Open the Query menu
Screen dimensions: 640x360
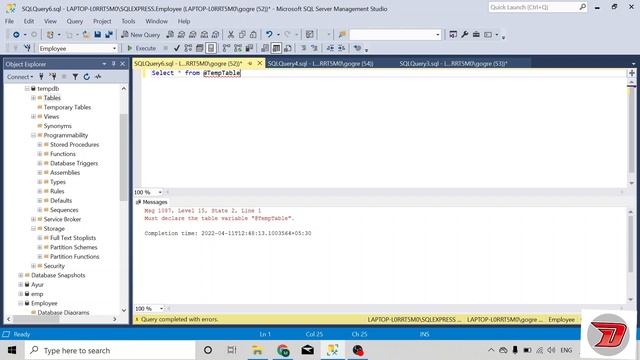coord(75,21)
